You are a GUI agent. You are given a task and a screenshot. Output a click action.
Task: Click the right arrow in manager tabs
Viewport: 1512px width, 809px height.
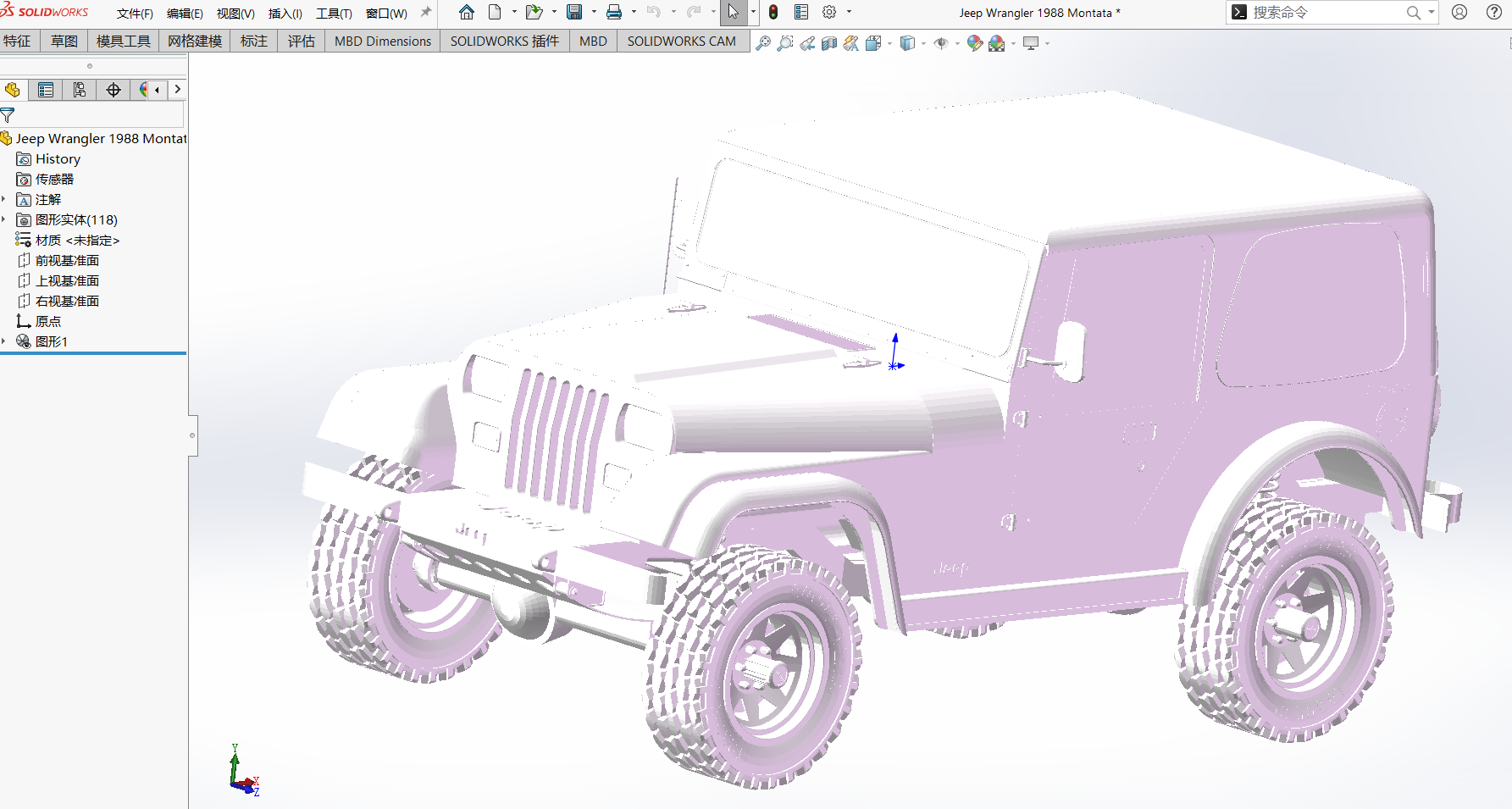pos(177,90)
